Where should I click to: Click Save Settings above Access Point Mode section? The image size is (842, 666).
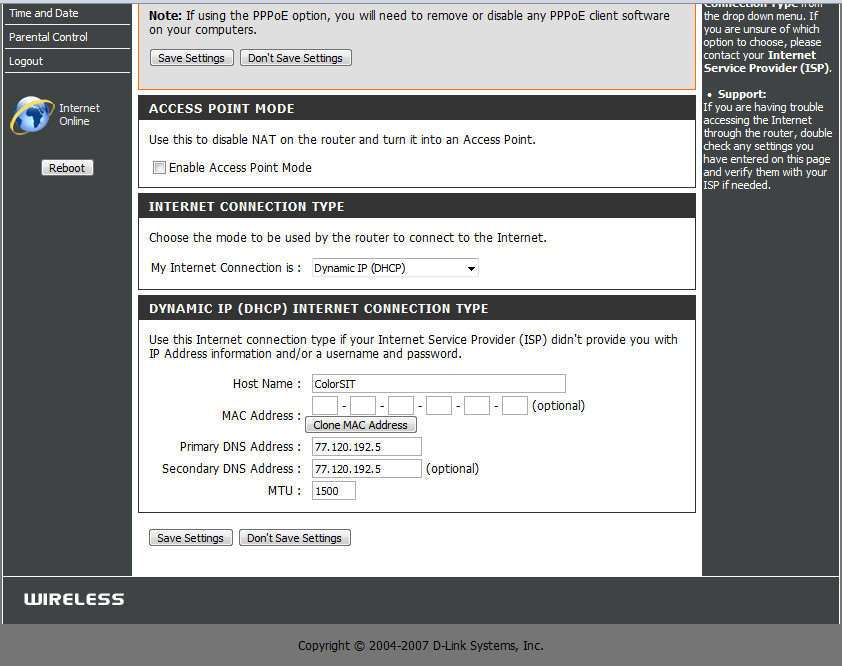pyautogui.click(x=191, y=58)
